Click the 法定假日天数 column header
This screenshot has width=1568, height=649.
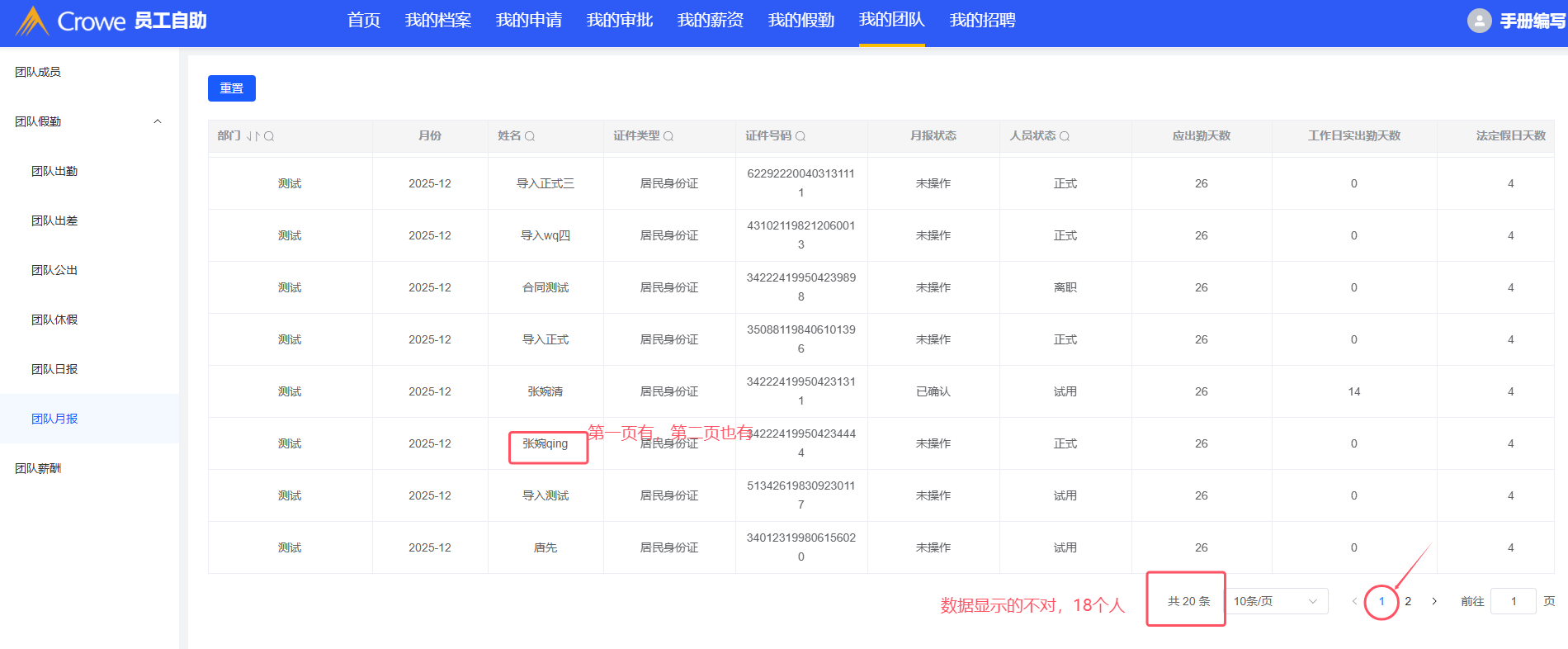click(x=1511, y=135)
